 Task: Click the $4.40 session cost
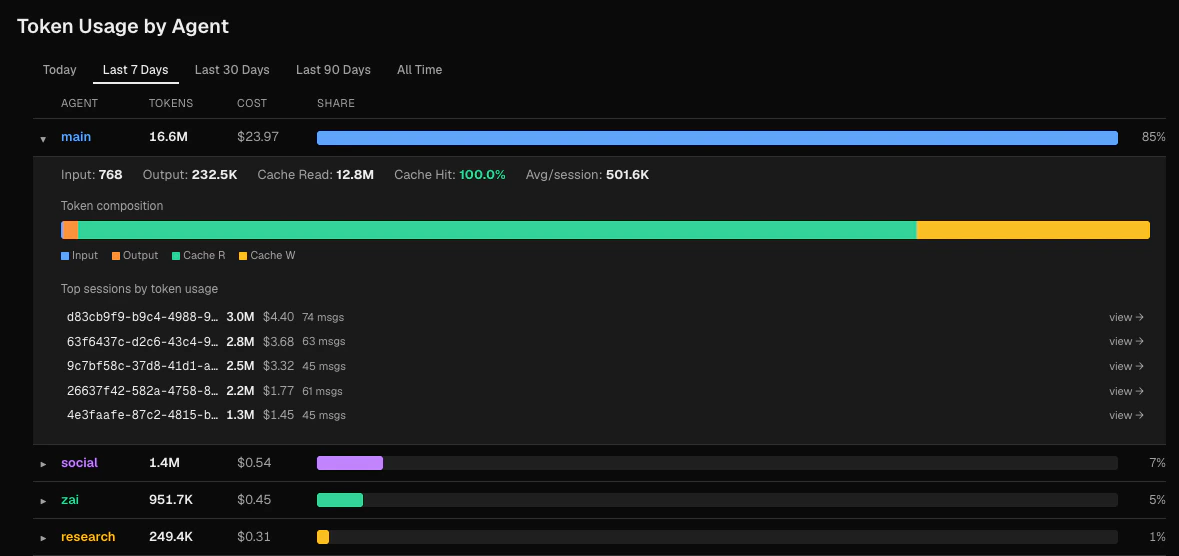[278, 317]
